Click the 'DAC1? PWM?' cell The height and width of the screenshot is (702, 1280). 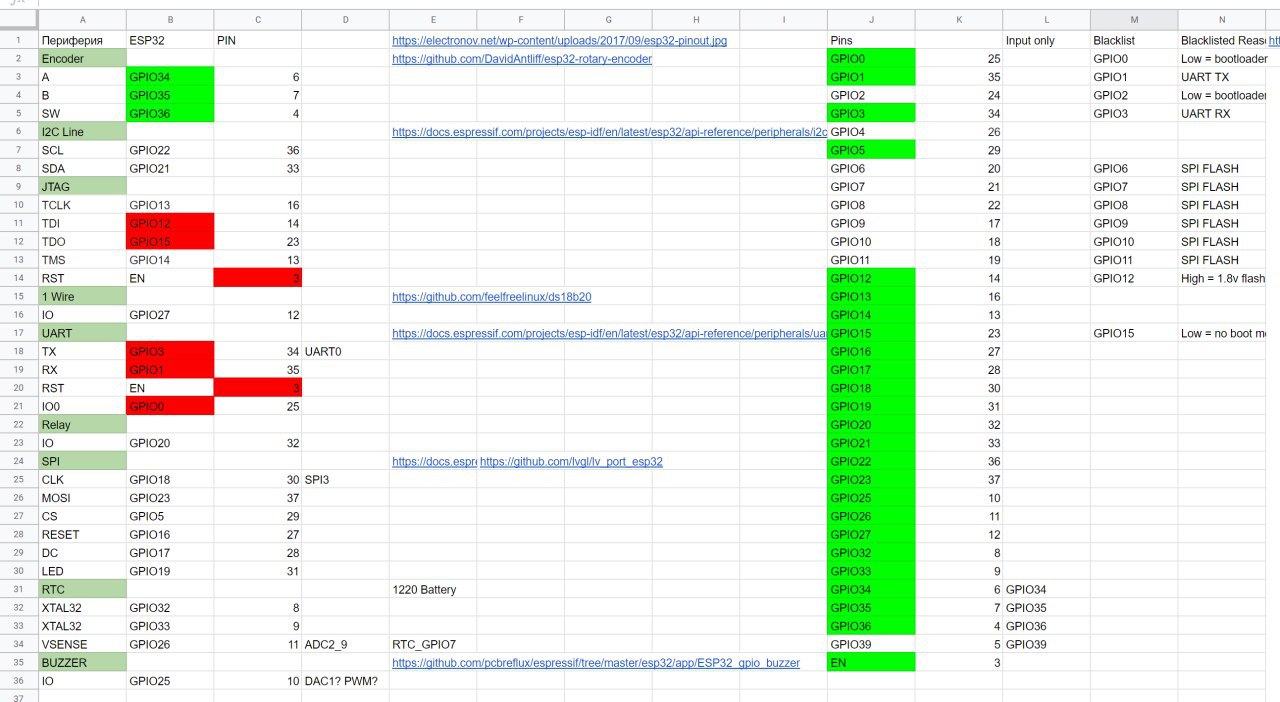click(x=345, y=681)
